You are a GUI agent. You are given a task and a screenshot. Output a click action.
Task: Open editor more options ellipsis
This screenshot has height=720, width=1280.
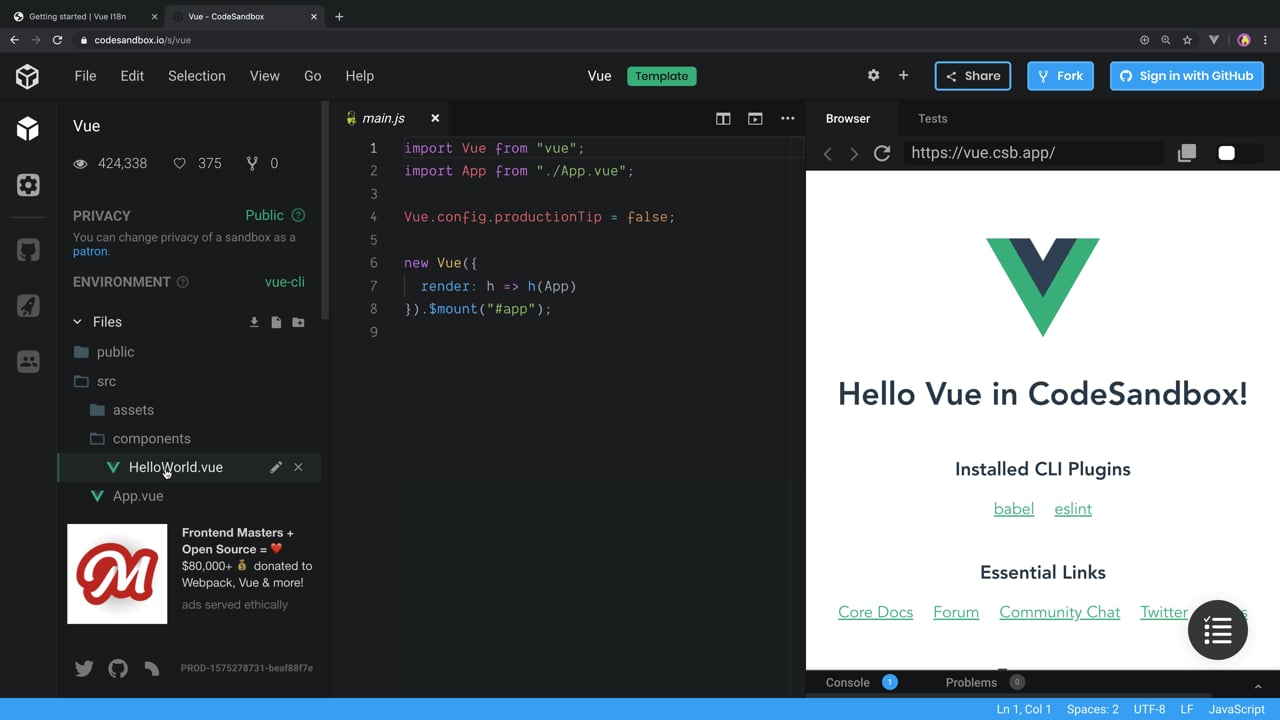[788, 118]
